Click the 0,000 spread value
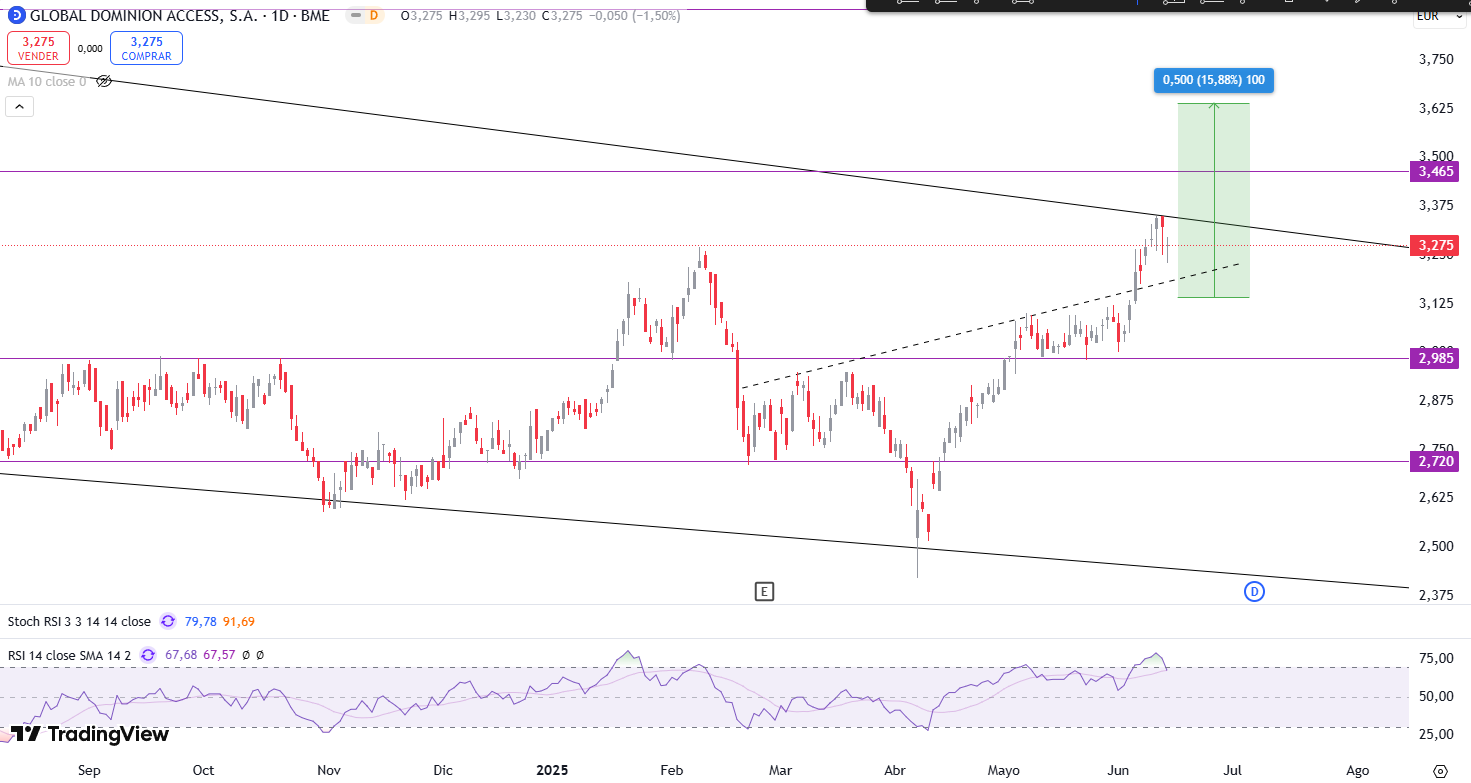The image size is (1471, 783). (90, 48)
